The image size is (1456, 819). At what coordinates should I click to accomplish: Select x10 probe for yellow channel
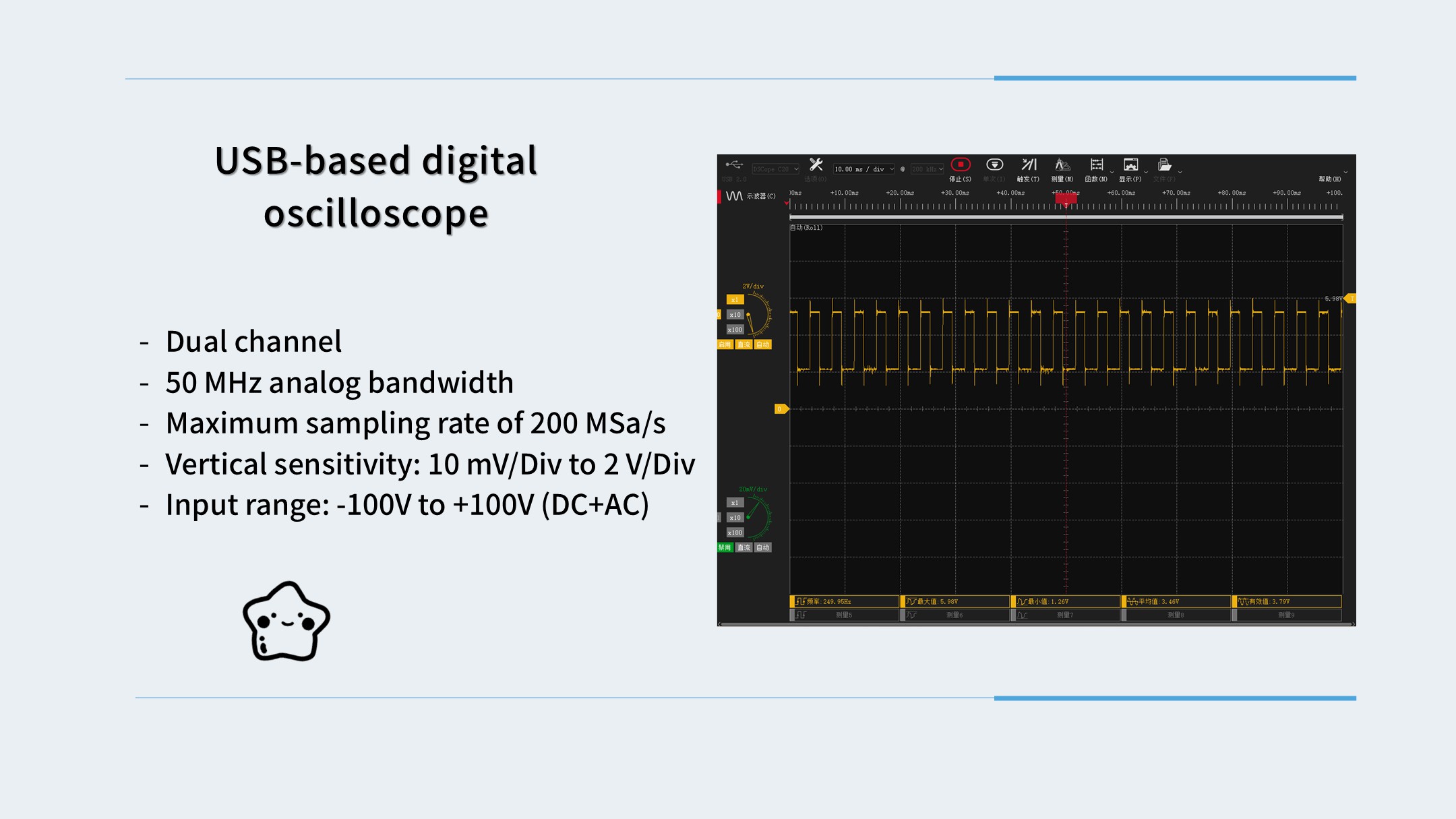tap(735, 315)
